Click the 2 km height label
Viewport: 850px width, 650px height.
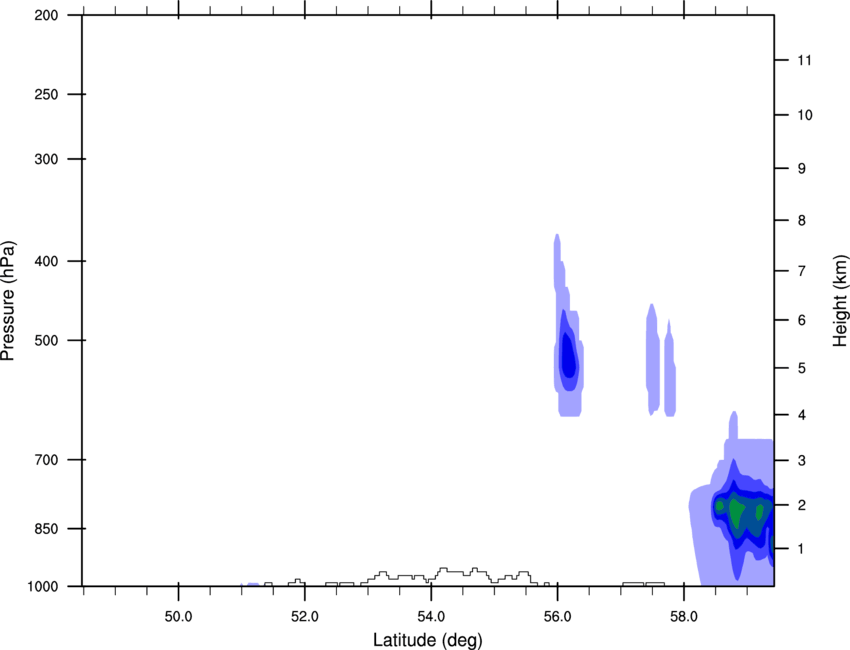801,505
